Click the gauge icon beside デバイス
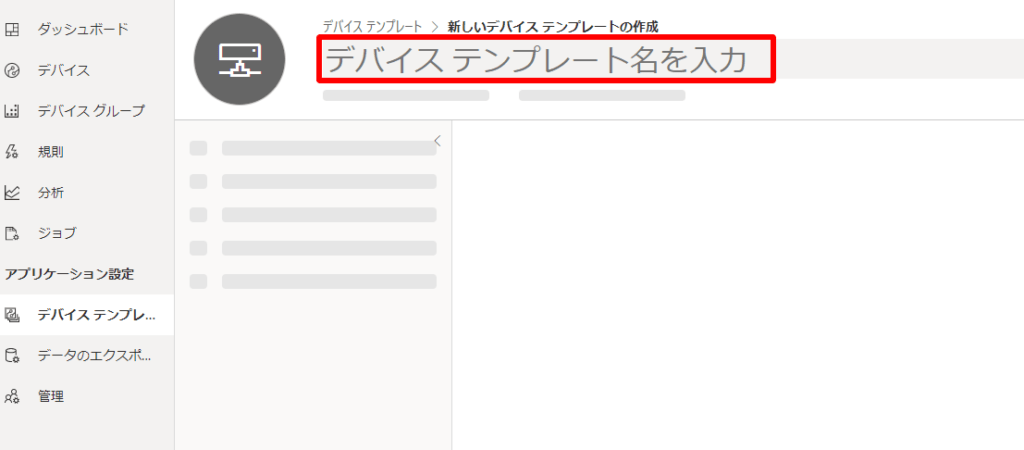The height and width of the screenshot is (450, 1024). pyautogui.click(x=12, y=70)
